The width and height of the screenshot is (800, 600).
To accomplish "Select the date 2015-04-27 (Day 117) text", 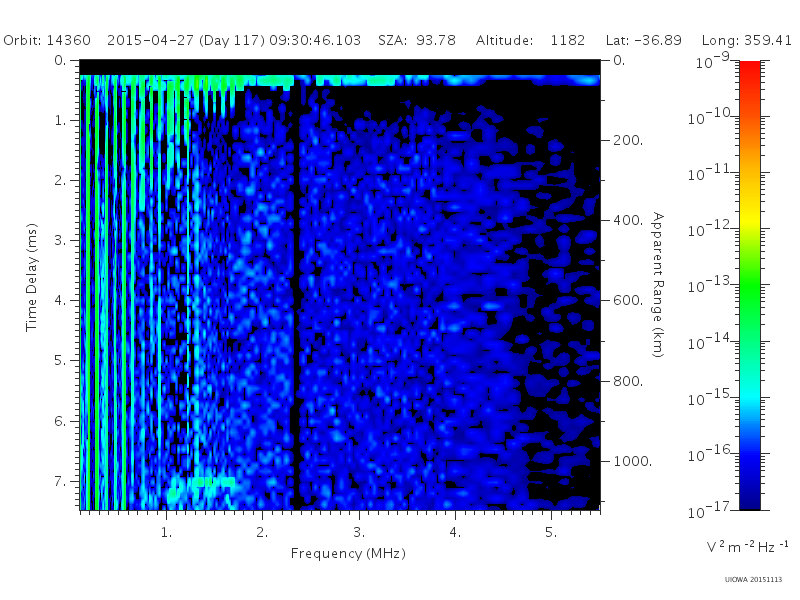I will coord(186,40).
